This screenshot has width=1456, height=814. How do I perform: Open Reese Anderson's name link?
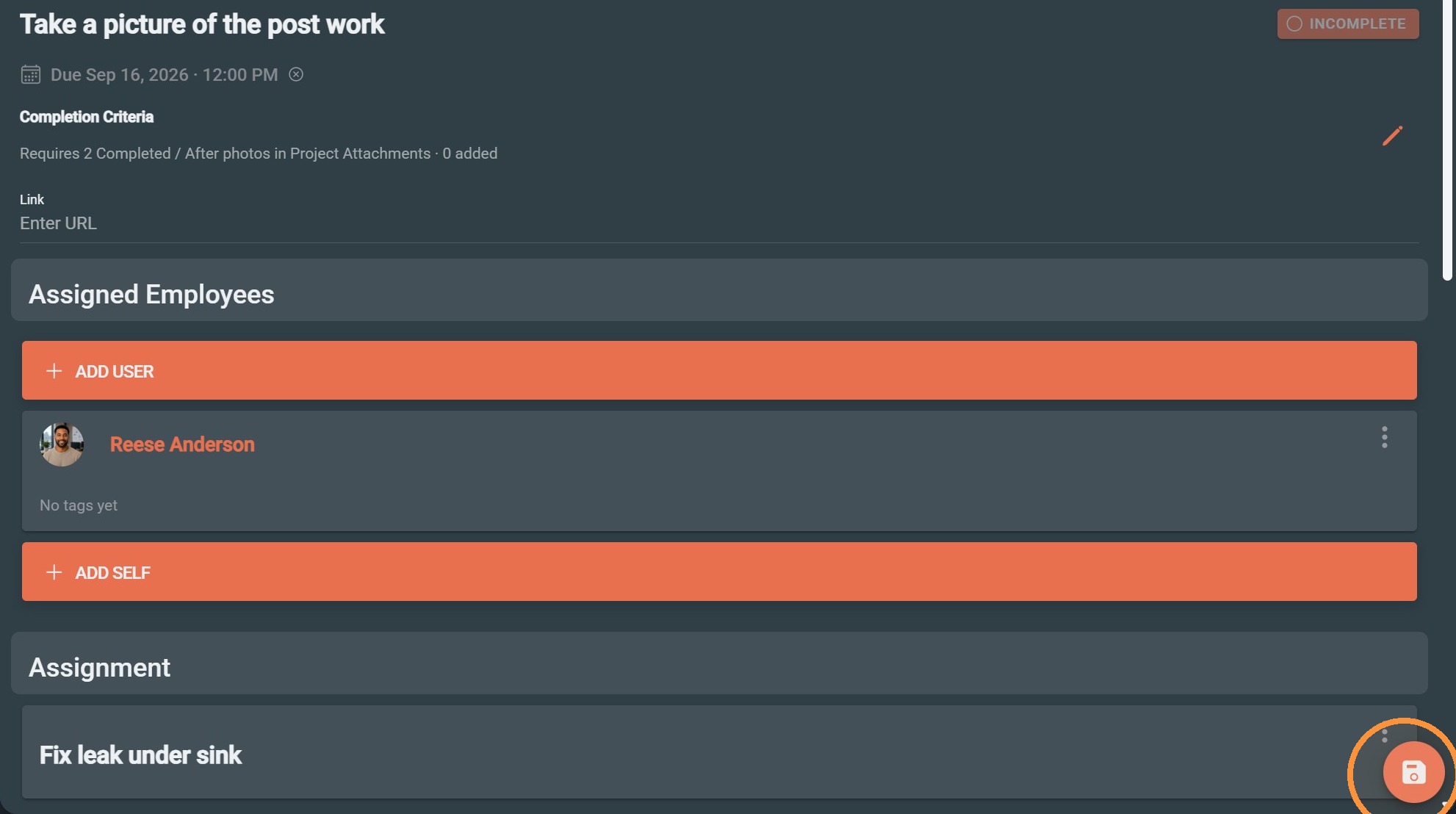[182, 444]
